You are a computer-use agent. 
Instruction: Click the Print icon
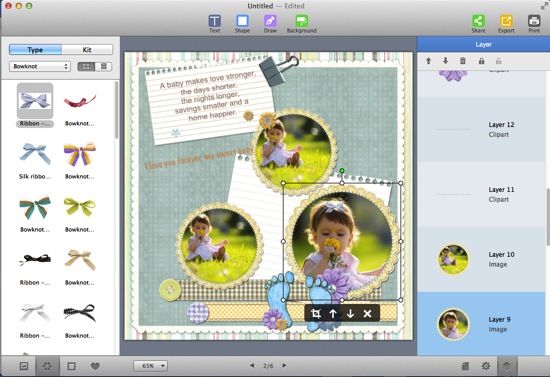(534, 24)
